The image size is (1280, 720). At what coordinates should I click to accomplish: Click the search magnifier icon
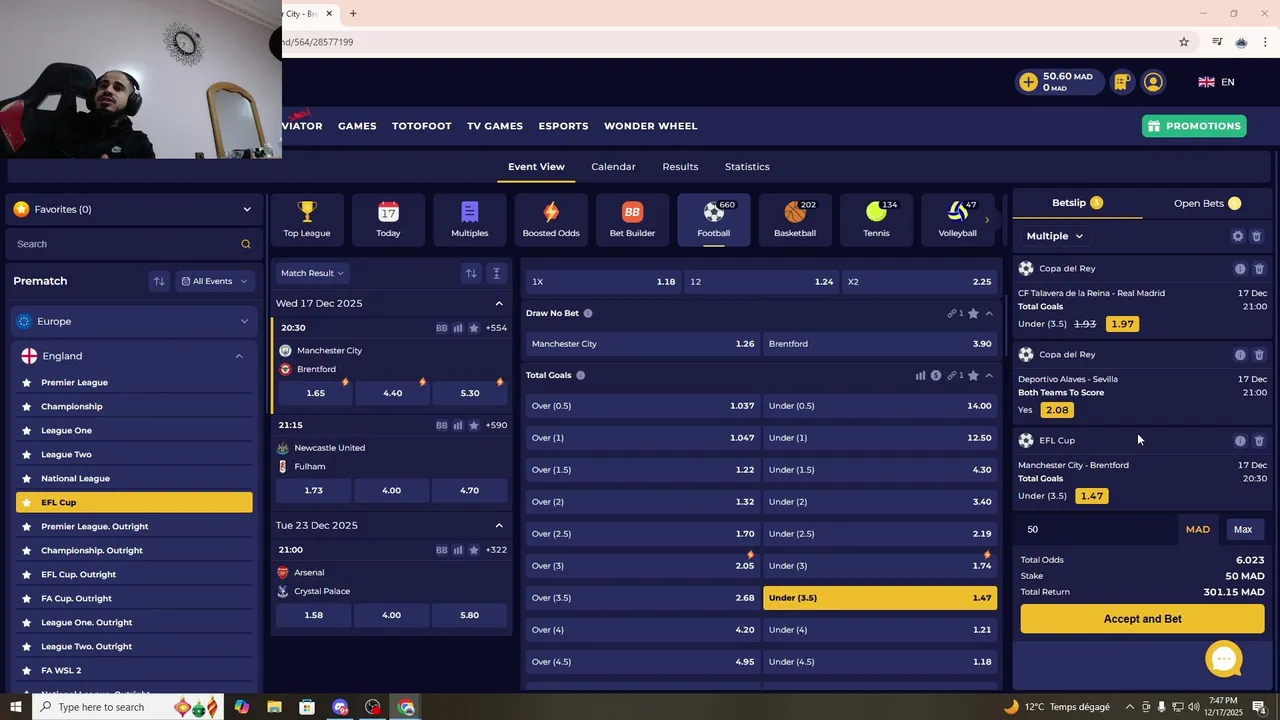(x=246, y=244)
